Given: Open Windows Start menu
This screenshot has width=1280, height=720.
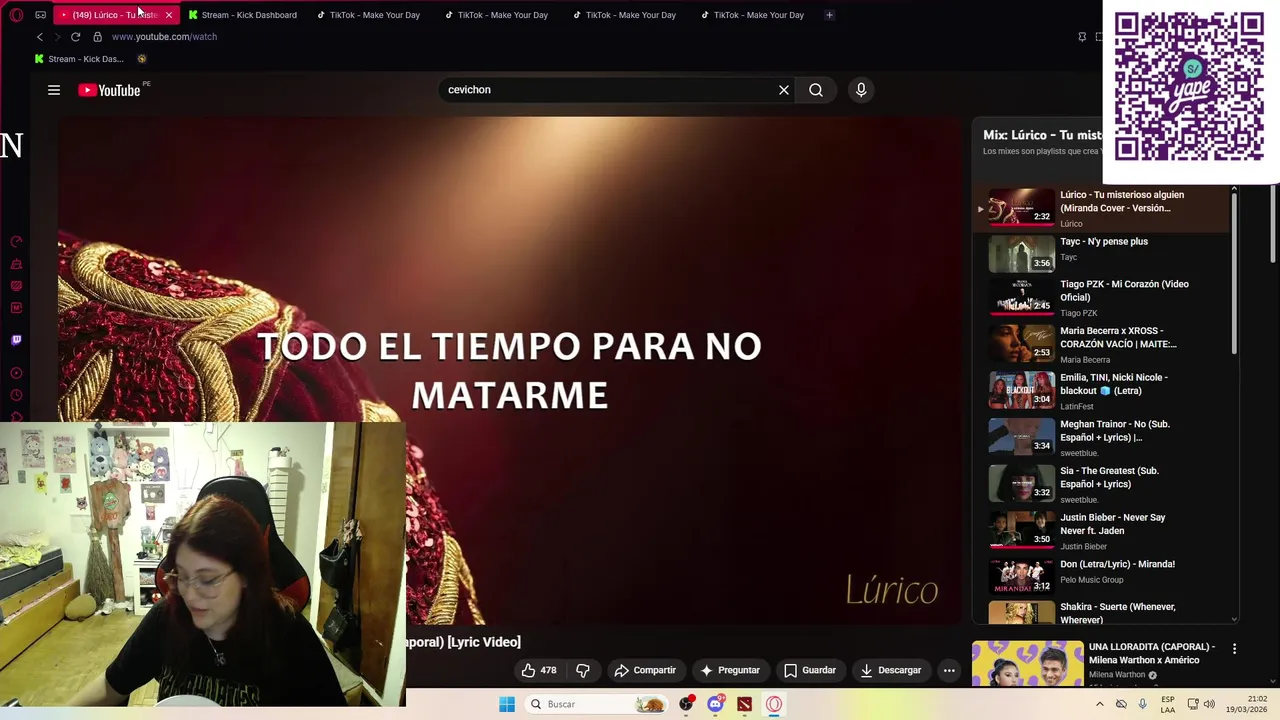Looking at the screenshot, I should 507,704.
